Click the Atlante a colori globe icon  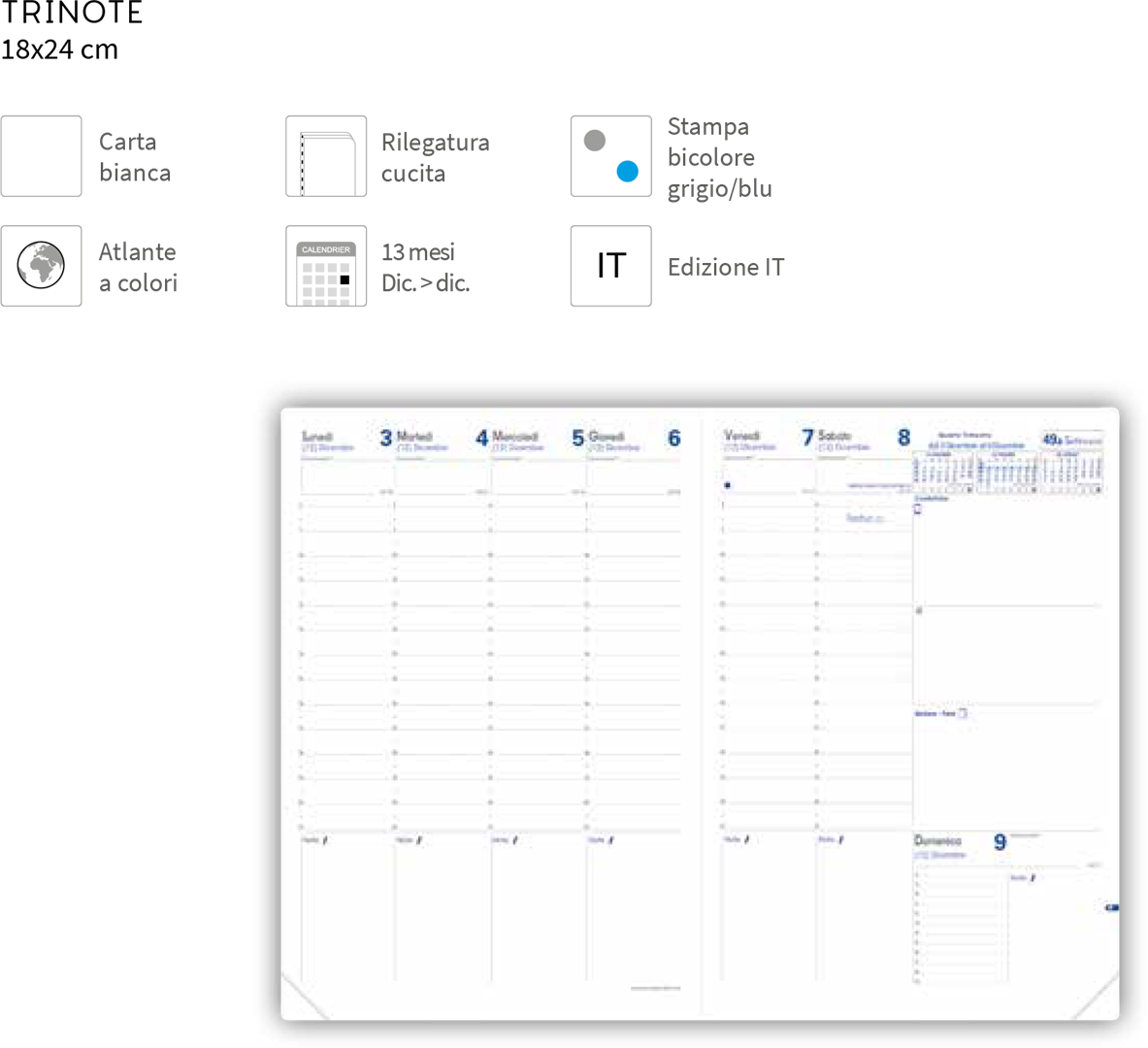coord(41,266)
